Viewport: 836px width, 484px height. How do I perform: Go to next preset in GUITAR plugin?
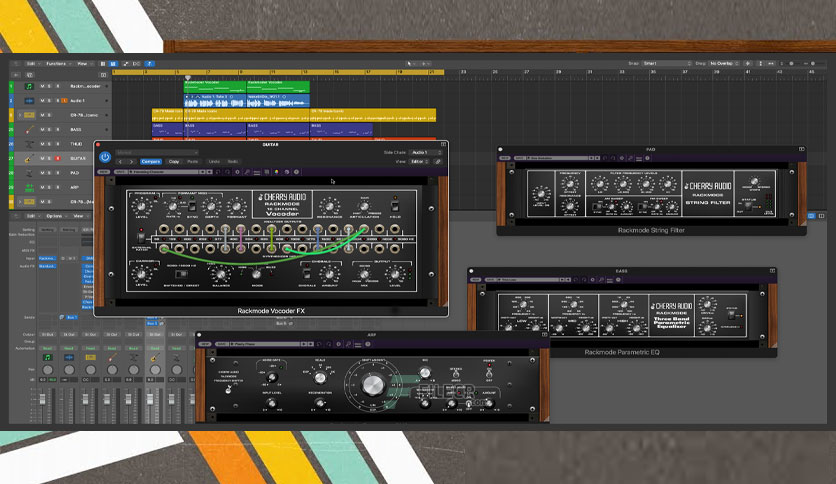pyautogui.click(x=131, y=162)
